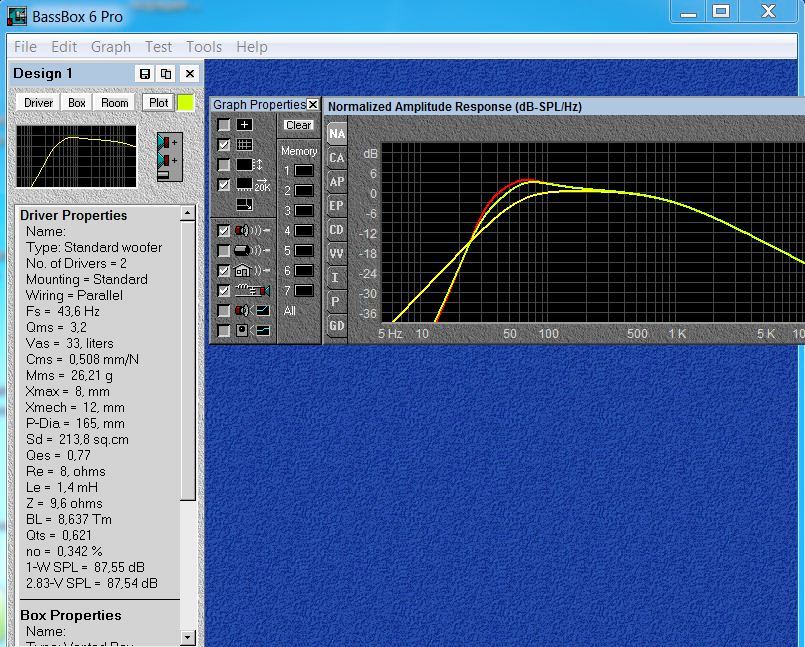
Task: Enable the bottom driver-face filter curve checkbox
Action: [x=224, y=331]
